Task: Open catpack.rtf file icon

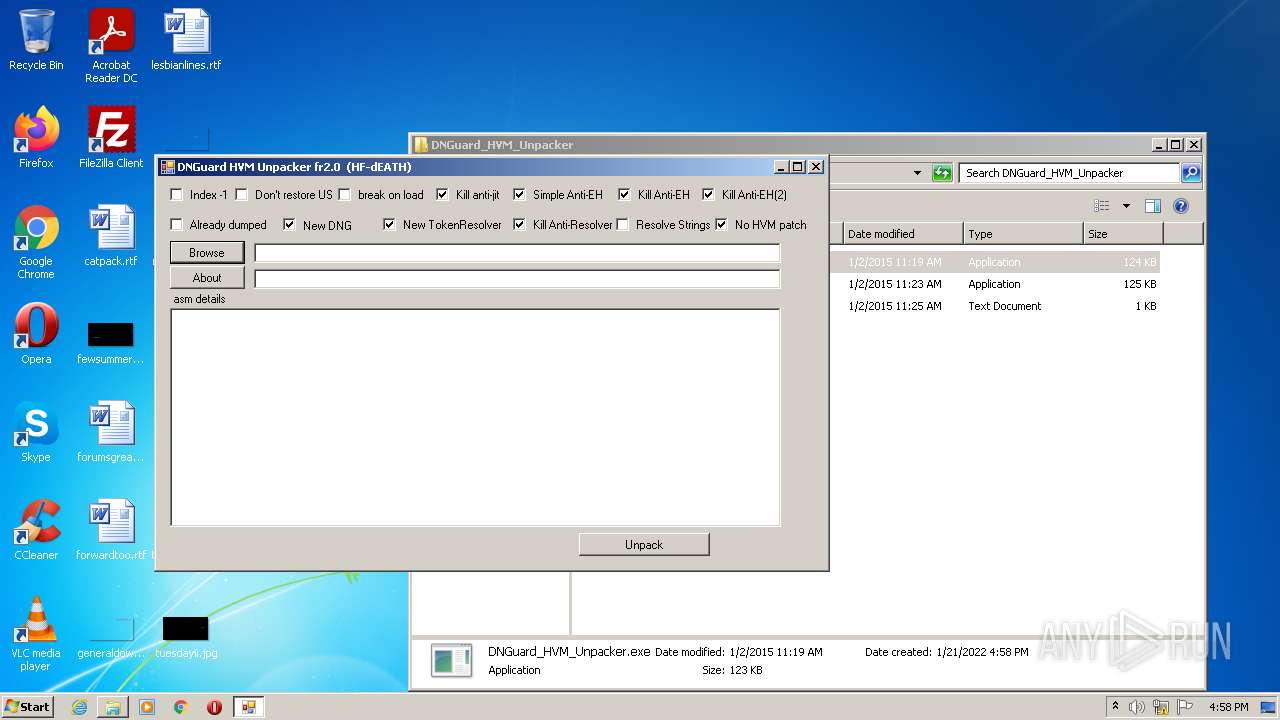Action: pos(111,236)
